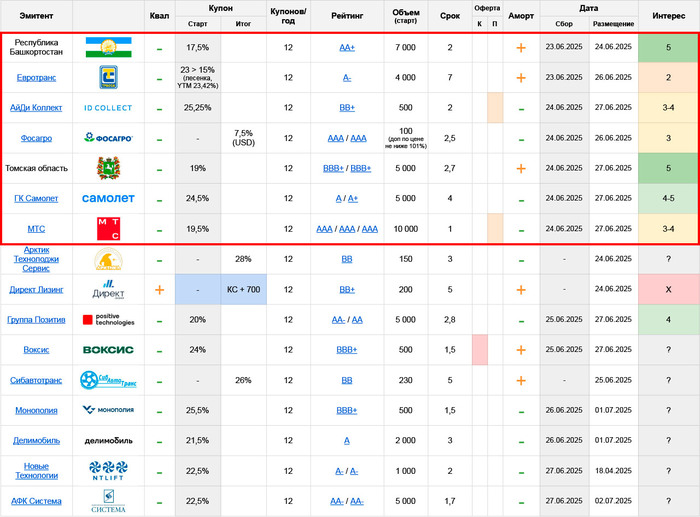Open the A rating link for Делимобиль
Image resolution: width=700 pixels, height=517 pixels.
(x=347, y=440)
